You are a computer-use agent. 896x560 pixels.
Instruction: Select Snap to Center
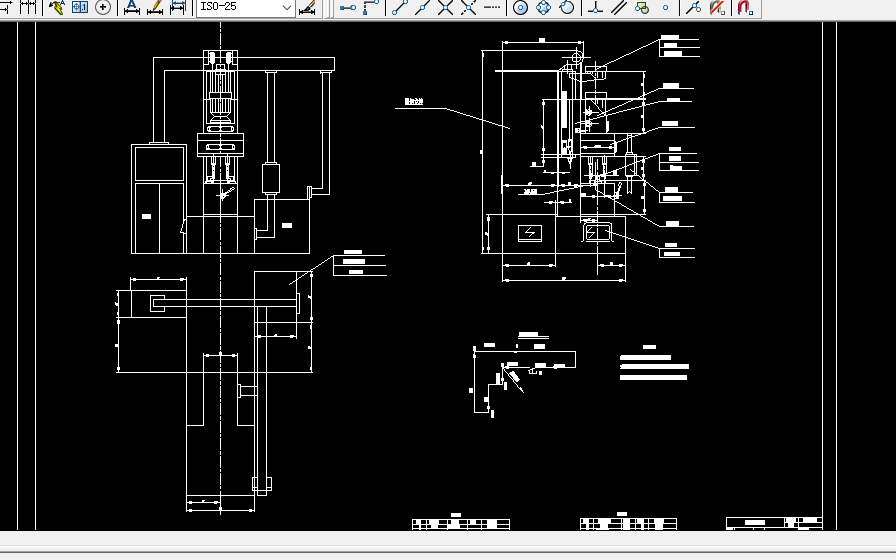click(x=520, y=7)
